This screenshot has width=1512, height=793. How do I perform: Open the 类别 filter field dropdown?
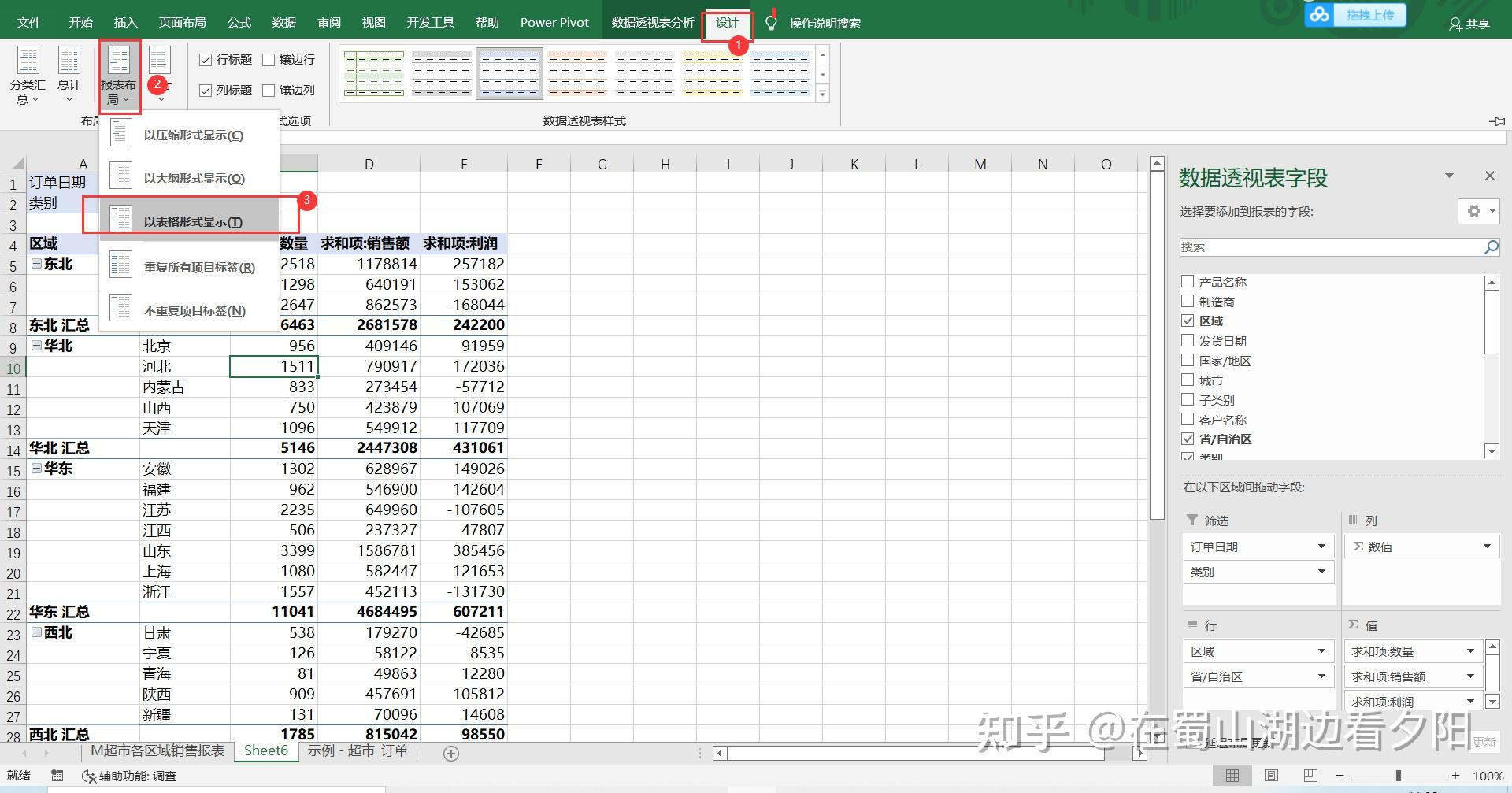coord(1321,572)
